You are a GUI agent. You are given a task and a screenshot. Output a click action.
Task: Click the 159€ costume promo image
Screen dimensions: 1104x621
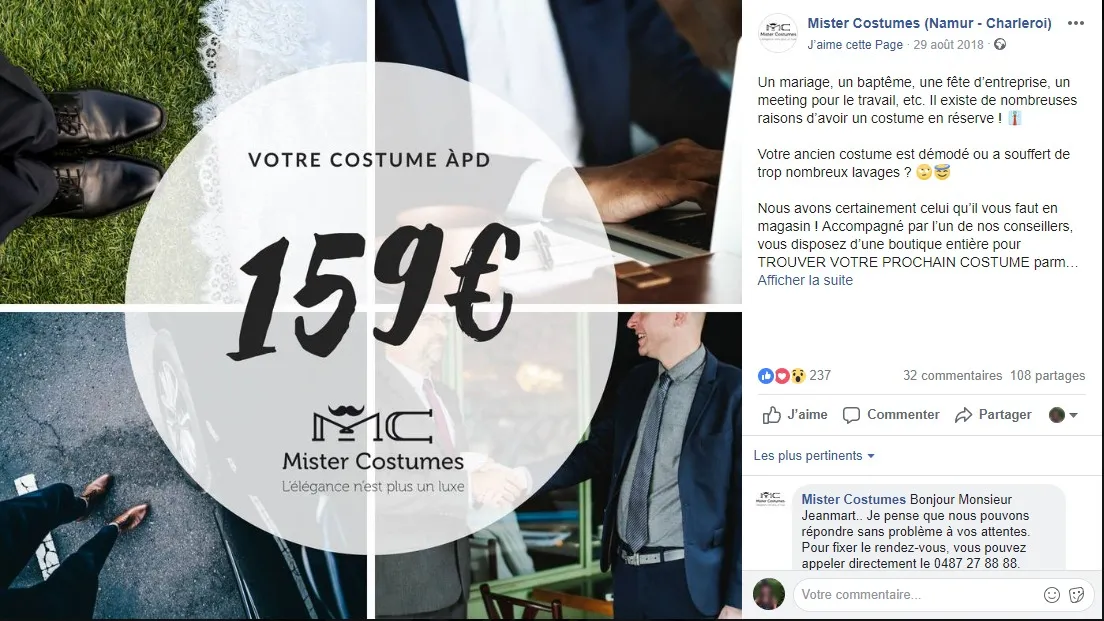tap(371, 310)
